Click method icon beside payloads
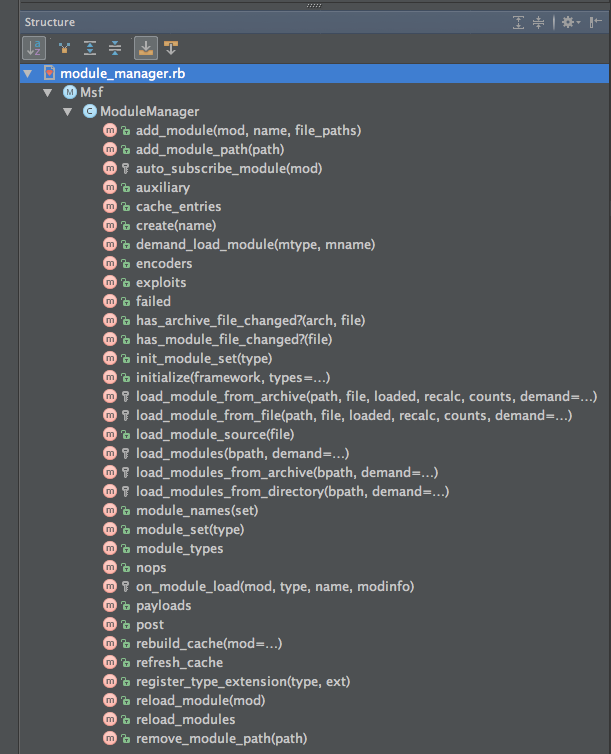The image size is (611, 754). tap(110, 605)
